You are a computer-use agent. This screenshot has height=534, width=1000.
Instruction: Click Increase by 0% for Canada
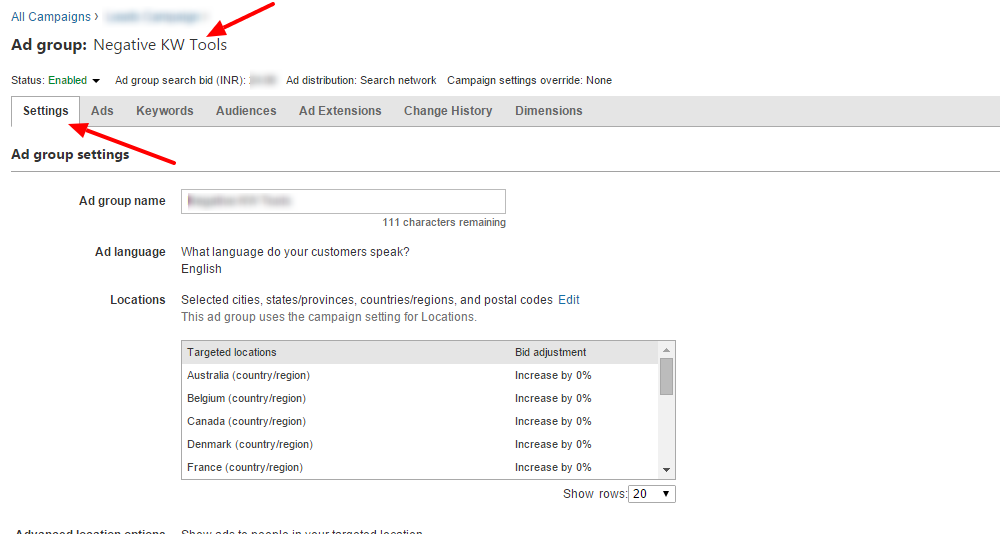tap(553, 421)
